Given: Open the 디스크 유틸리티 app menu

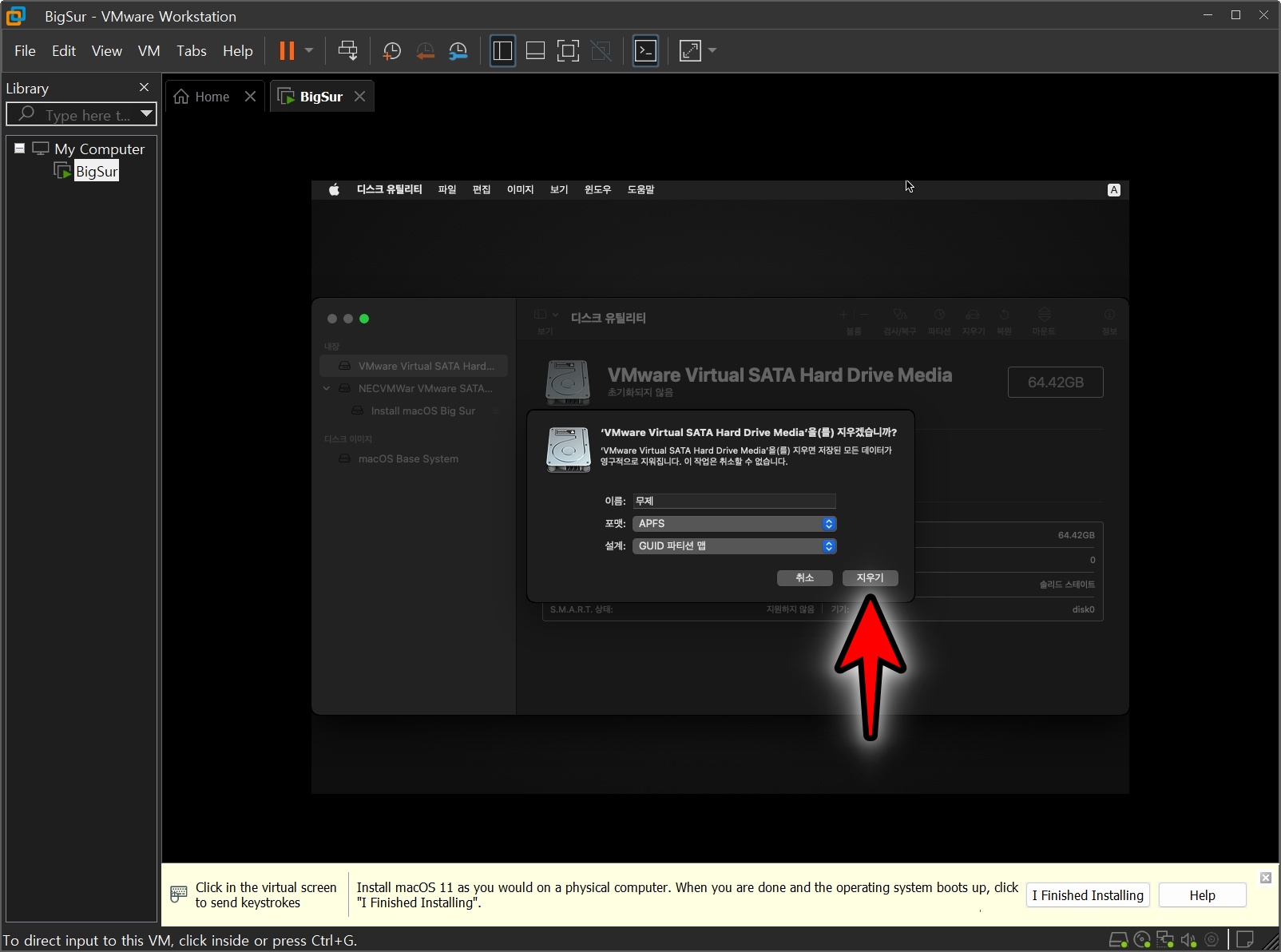Looking at the screenshot, I should 389,189.
